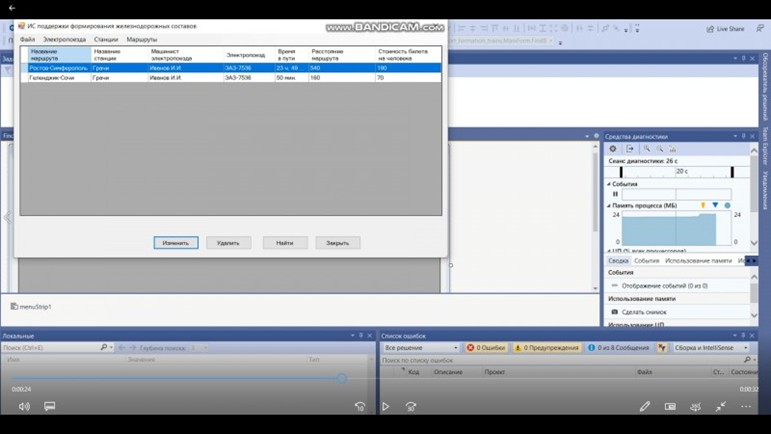Switch to the Сводка tab
Screen dimensions: 771x434
(618, 260)
